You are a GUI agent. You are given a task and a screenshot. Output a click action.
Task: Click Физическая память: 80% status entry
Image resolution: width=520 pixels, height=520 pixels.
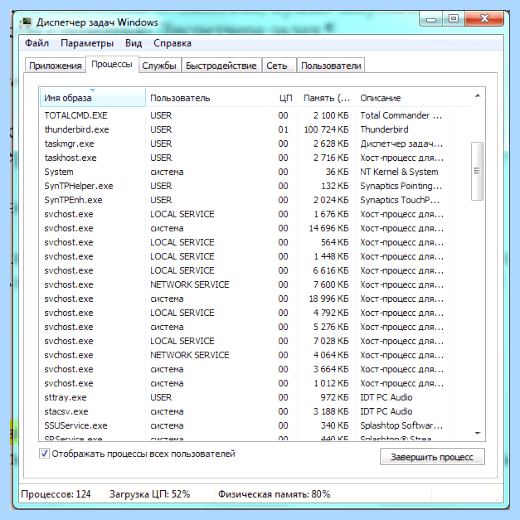click(x=274, y=494)
